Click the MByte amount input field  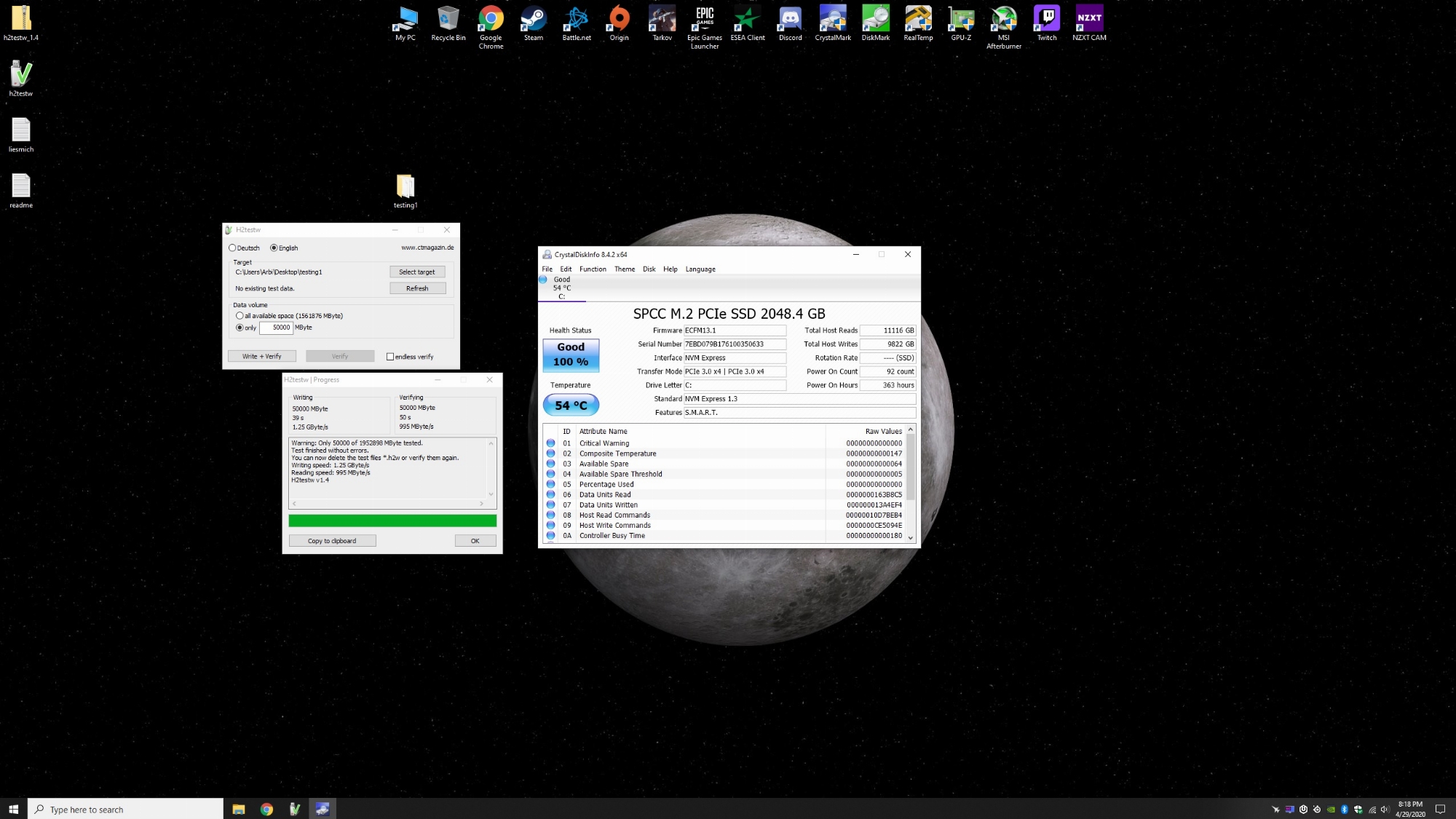tap(276, 328)
